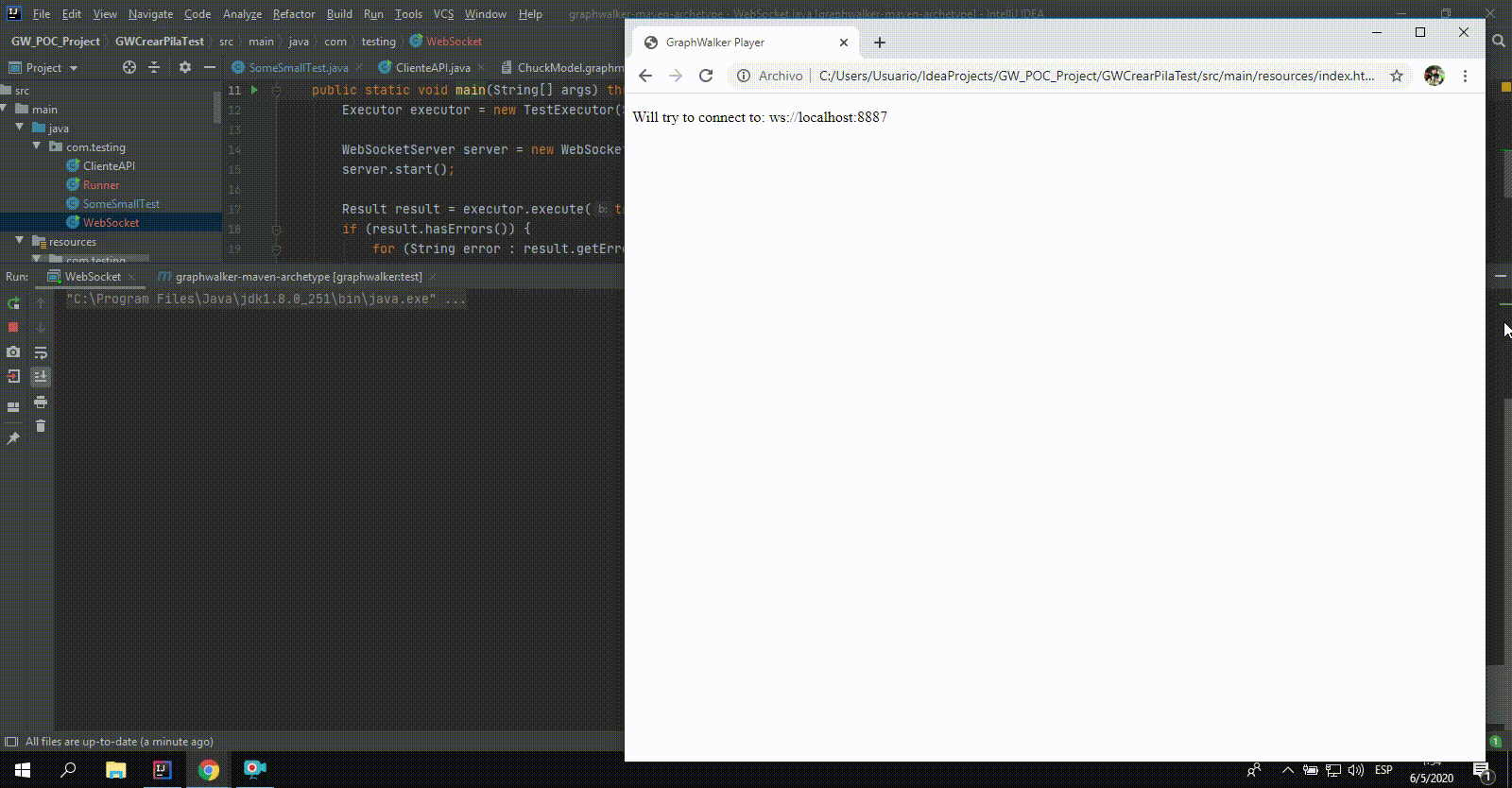Collapse the com.testing package node
The width and height of the screenshot is (1512, 788).
click(37, 146)
